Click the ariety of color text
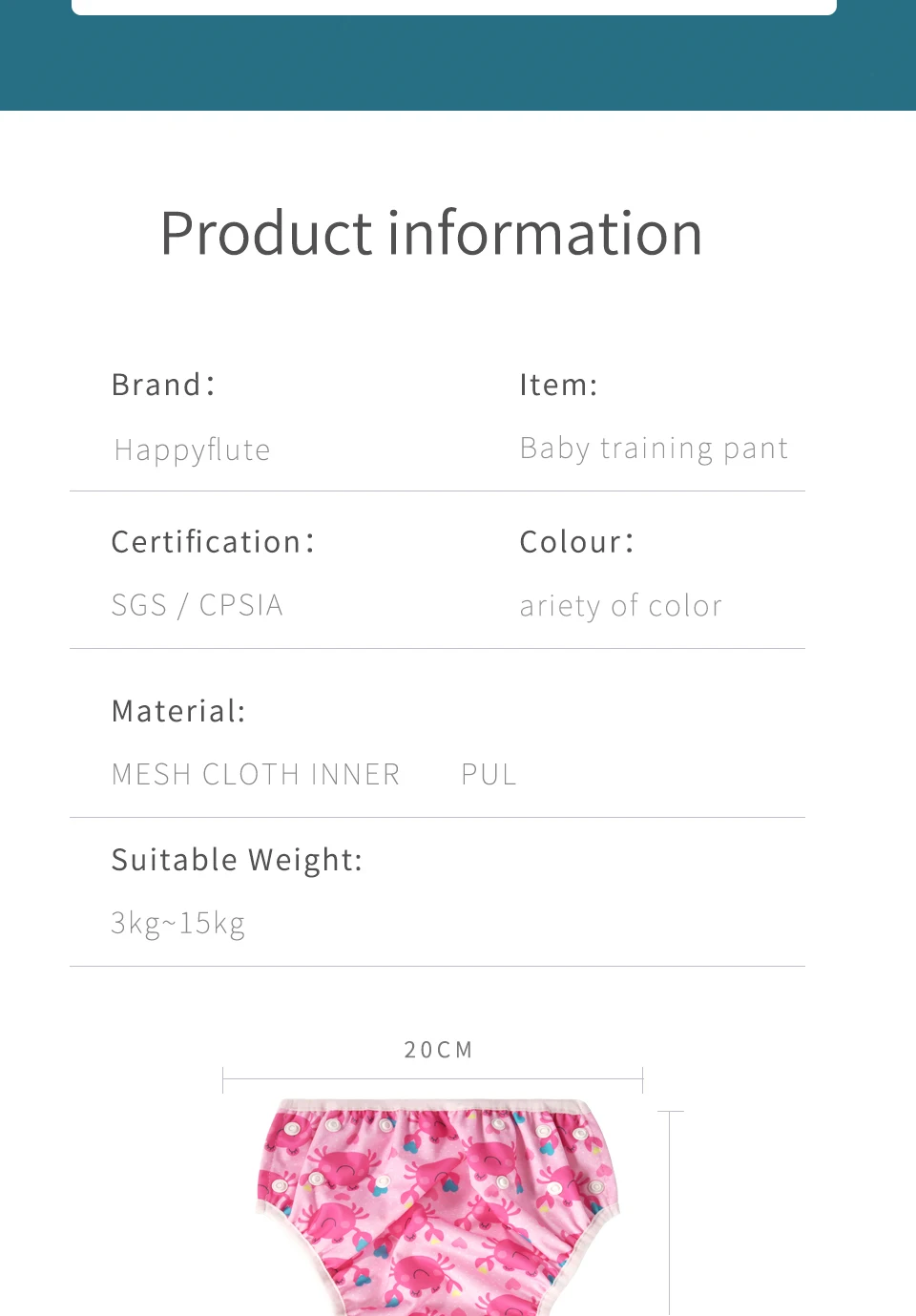The image size is (916, 1316). [x=620, y=606]
